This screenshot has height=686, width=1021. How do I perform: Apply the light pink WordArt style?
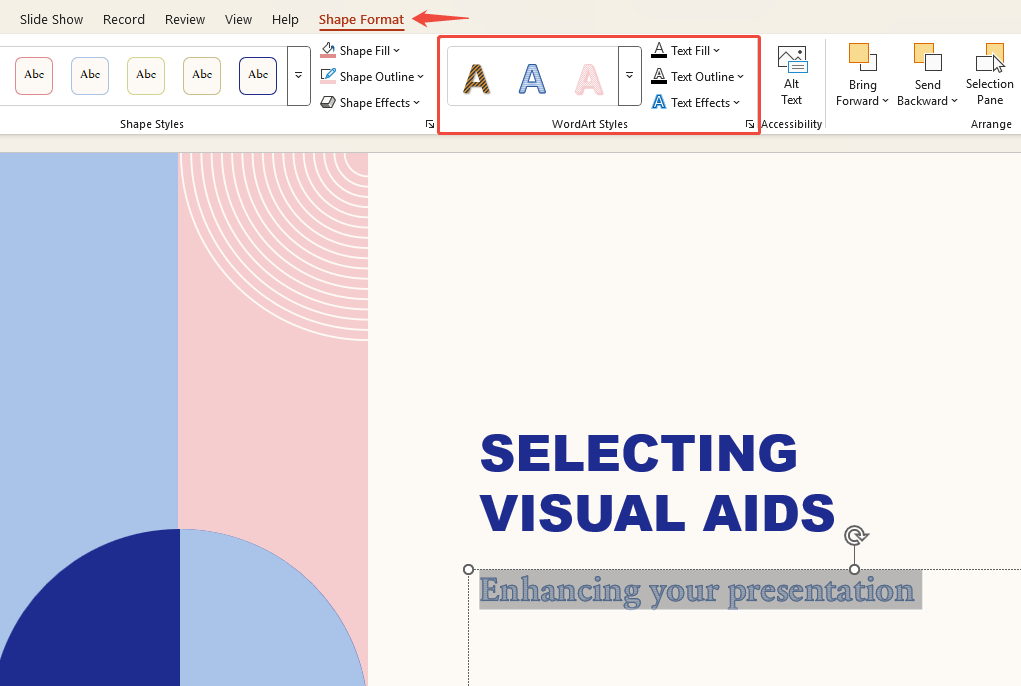[589, 76]
